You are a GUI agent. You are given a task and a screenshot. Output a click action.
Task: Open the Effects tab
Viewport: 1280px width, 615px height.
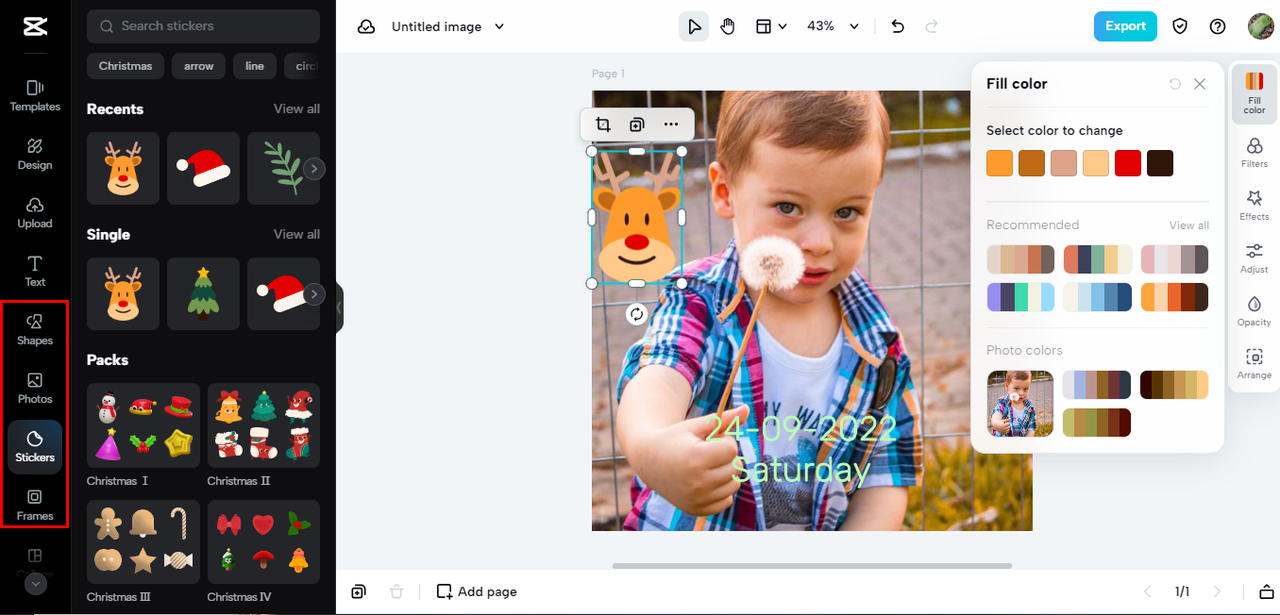(x=1254, y=206)
